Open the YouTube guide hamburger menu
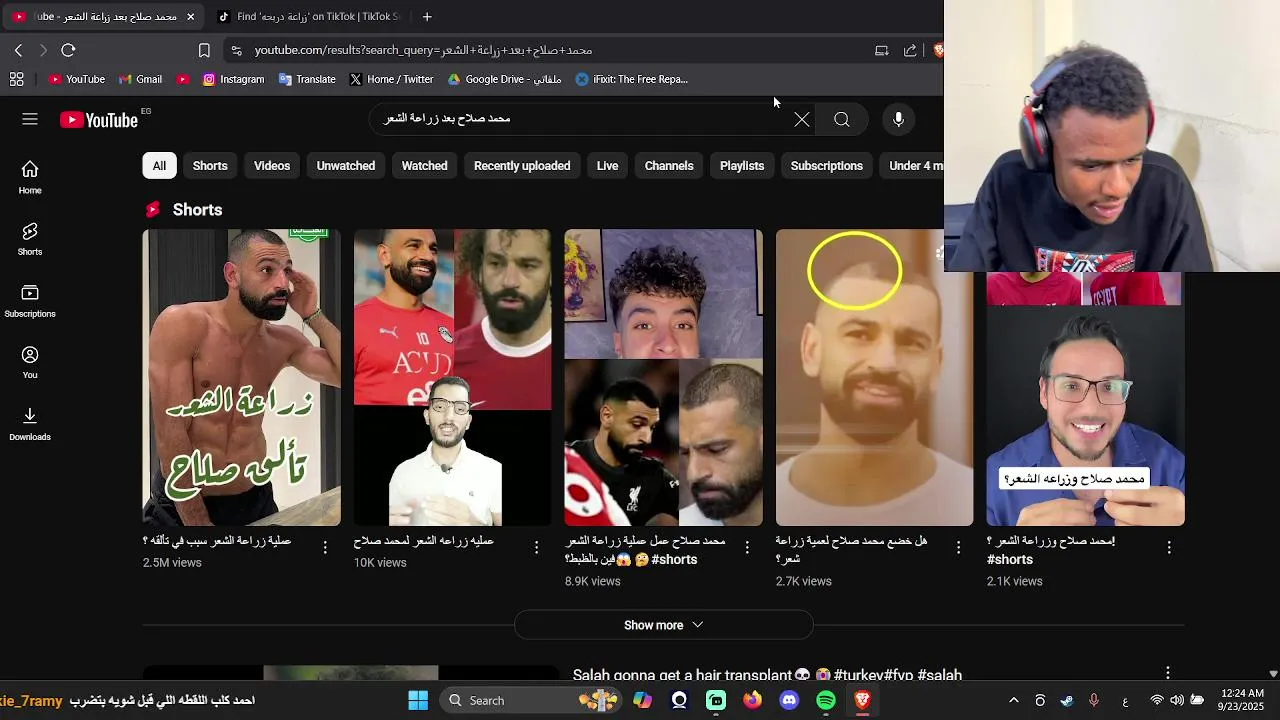Viewport: 1280px width, 720px height. coord(30,119)
